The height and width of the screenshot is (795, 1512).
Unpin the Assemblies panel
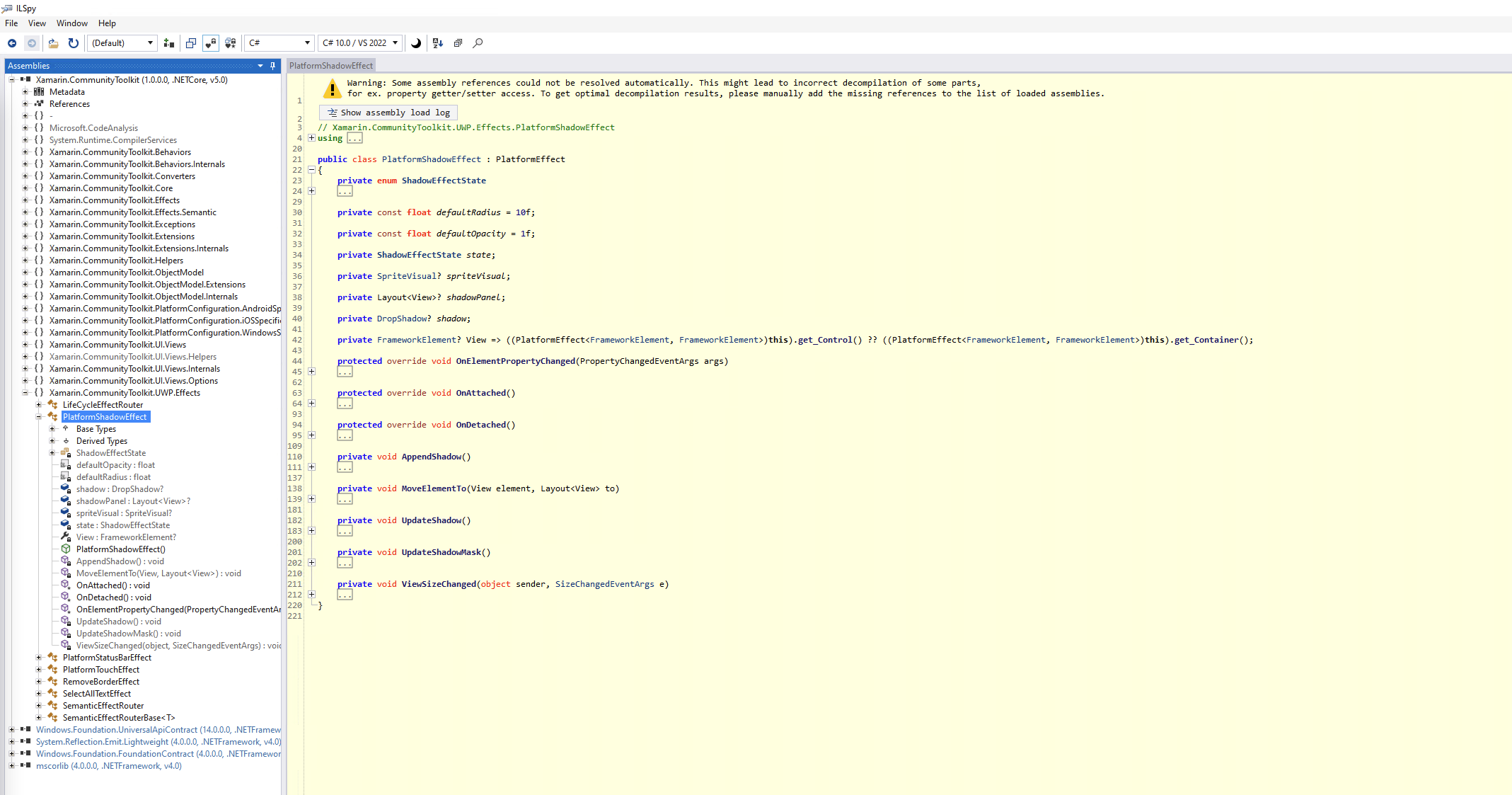272,65
